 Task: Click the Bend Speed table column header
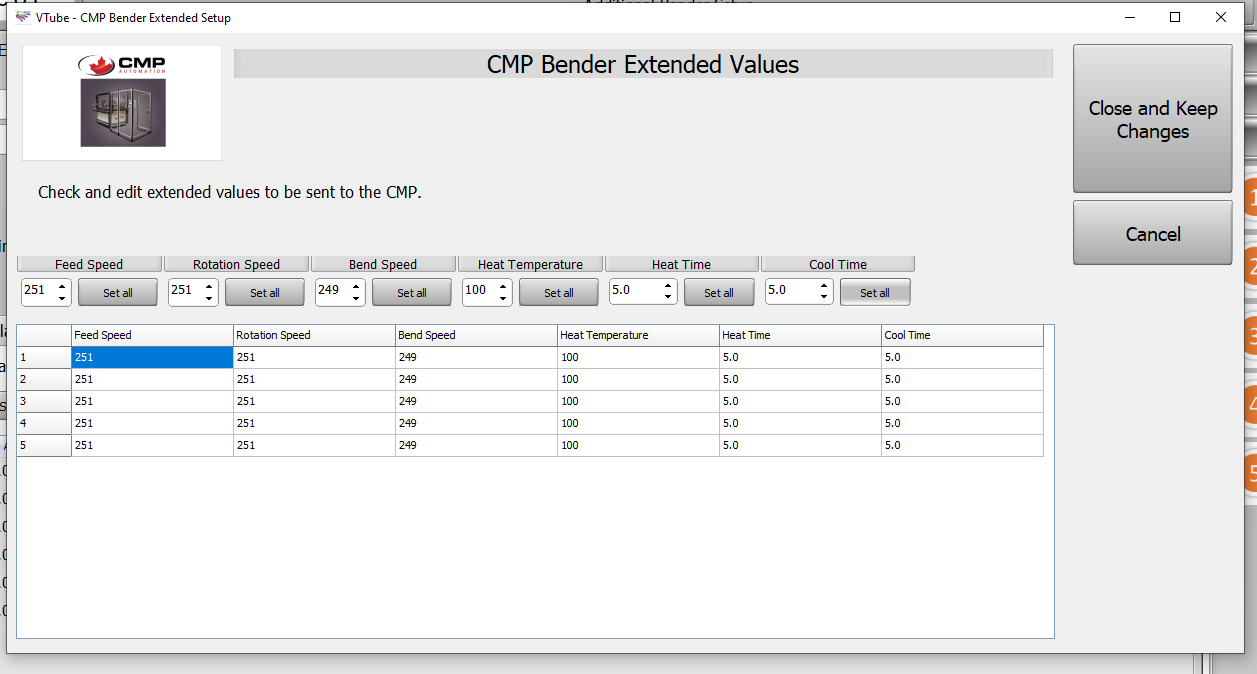476,335
